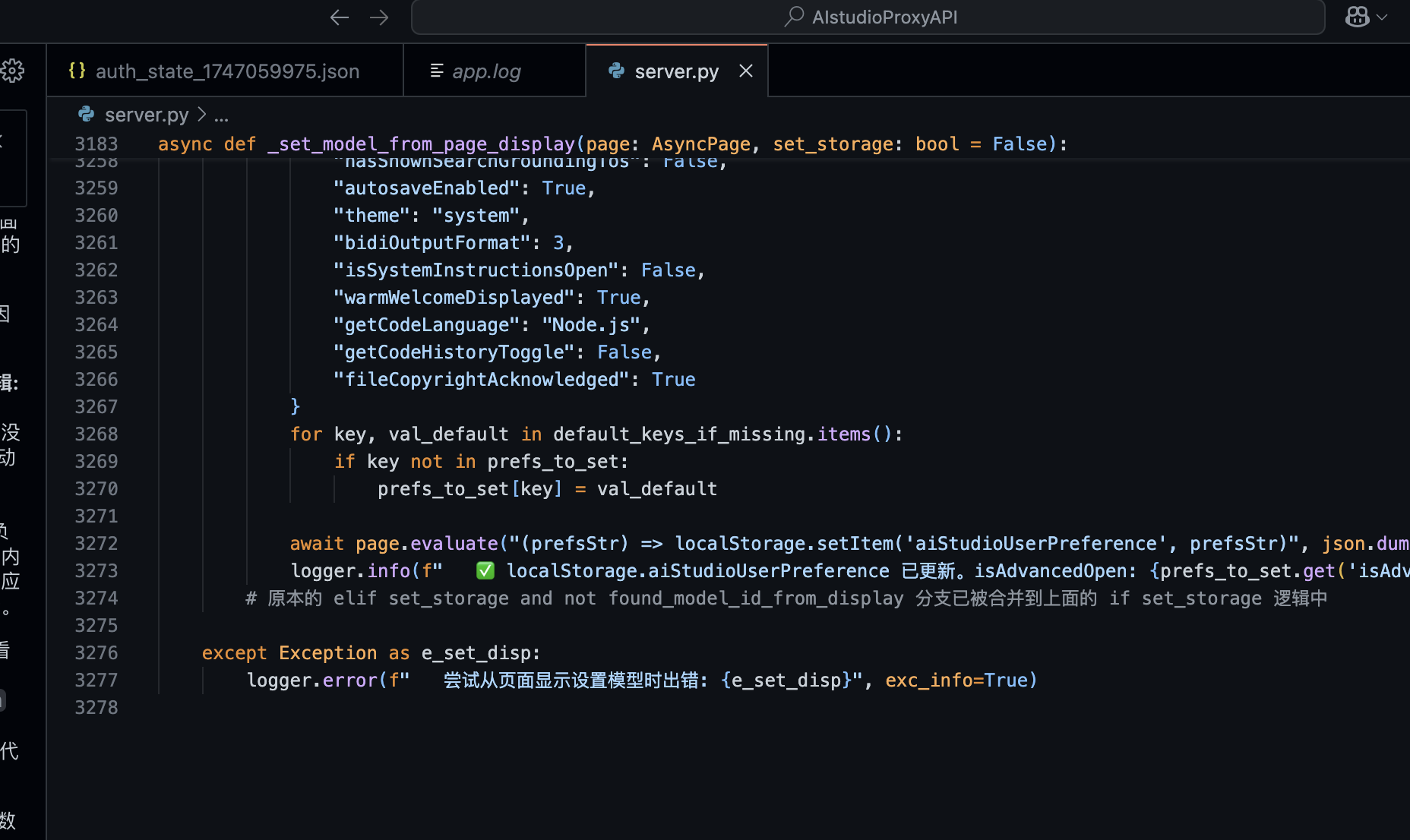
Task: Expand the Copilot dropdown chevron
Action: point(1382,17)
